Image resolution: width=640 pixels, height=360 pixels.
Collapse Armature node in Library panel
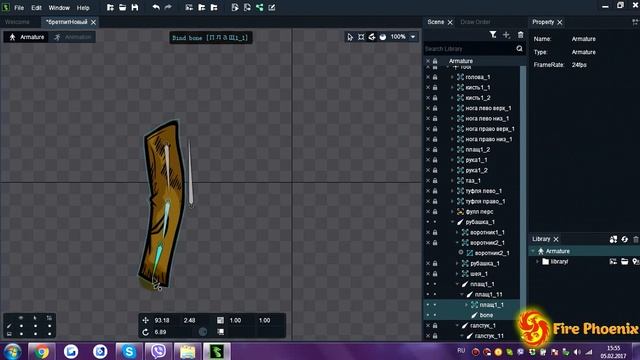click(533, 251)
